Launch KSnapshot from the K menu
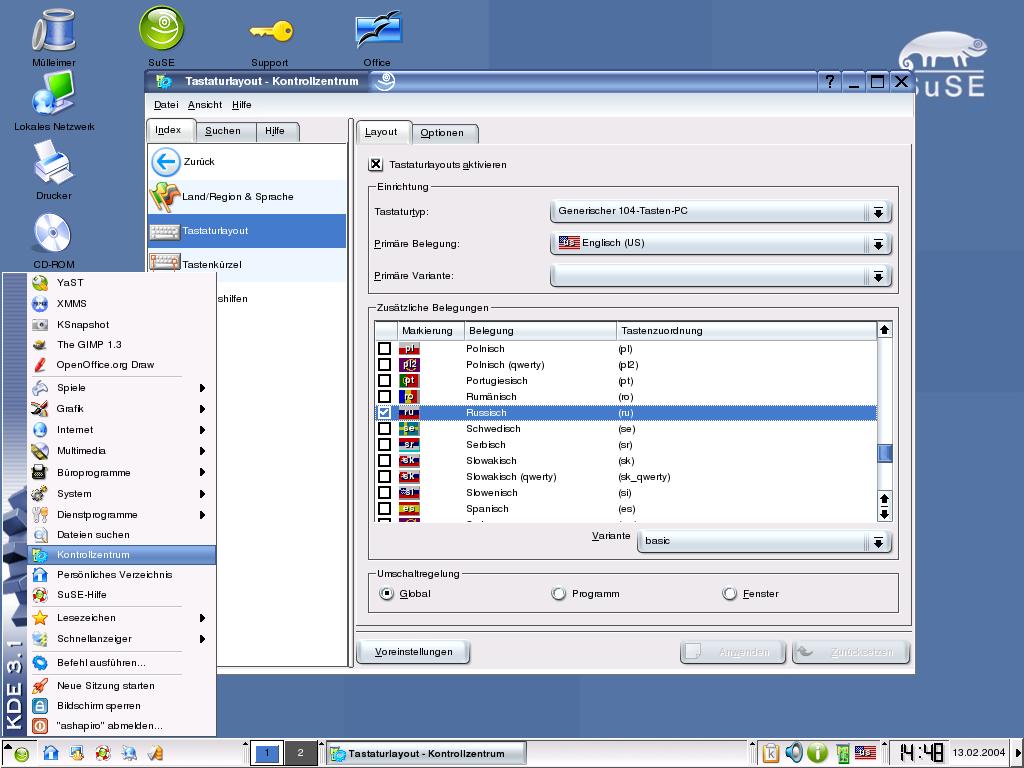 coord(121,325)
